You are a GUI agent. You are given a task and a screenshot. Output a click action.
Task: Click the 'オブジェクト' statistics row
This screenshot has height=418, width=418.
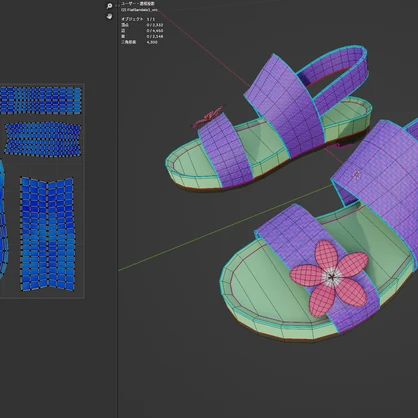pos(138,19)
